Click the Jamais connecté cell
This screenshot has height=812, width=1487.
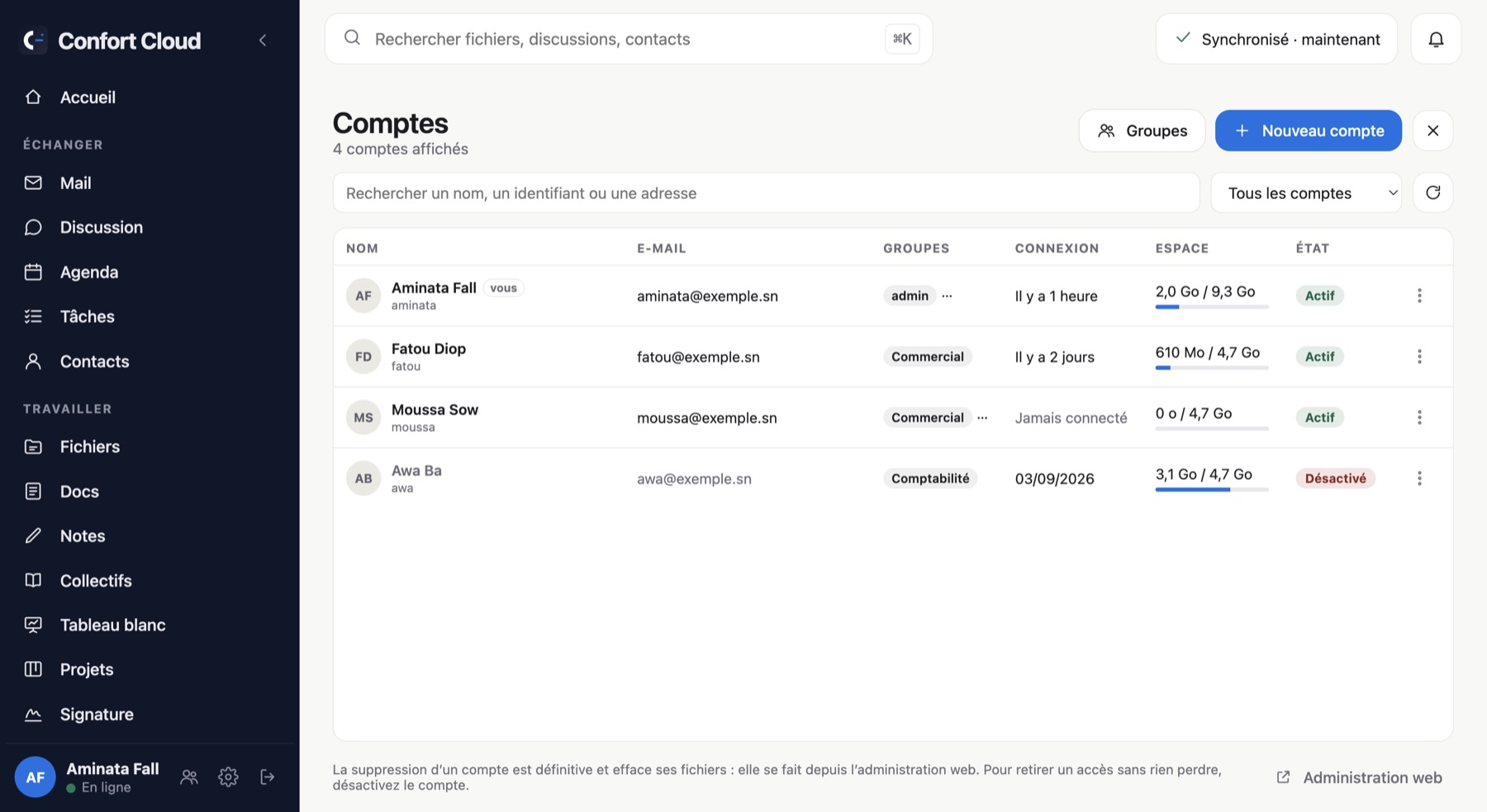tap(1071, 418)
